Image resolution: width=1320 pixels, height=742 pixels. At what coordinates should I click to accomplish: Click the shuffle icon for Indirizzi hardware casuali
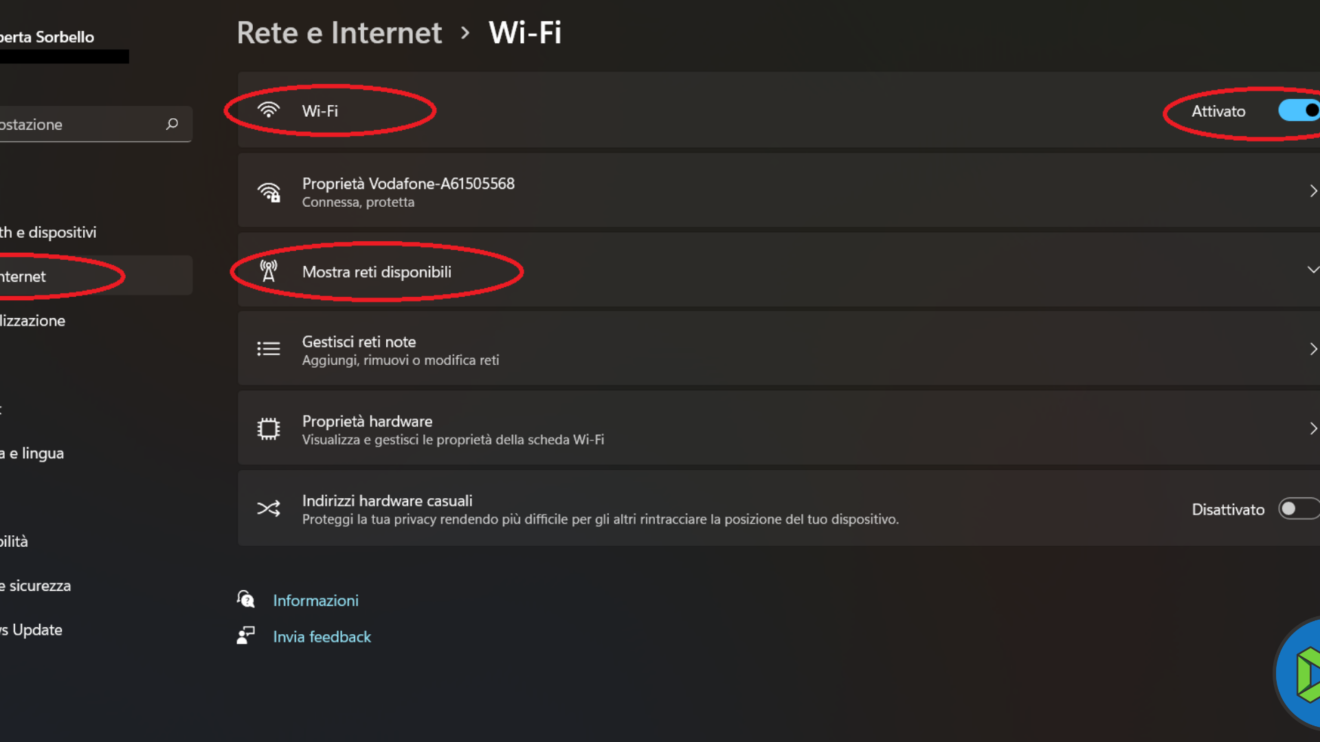(x=268, y=509)
